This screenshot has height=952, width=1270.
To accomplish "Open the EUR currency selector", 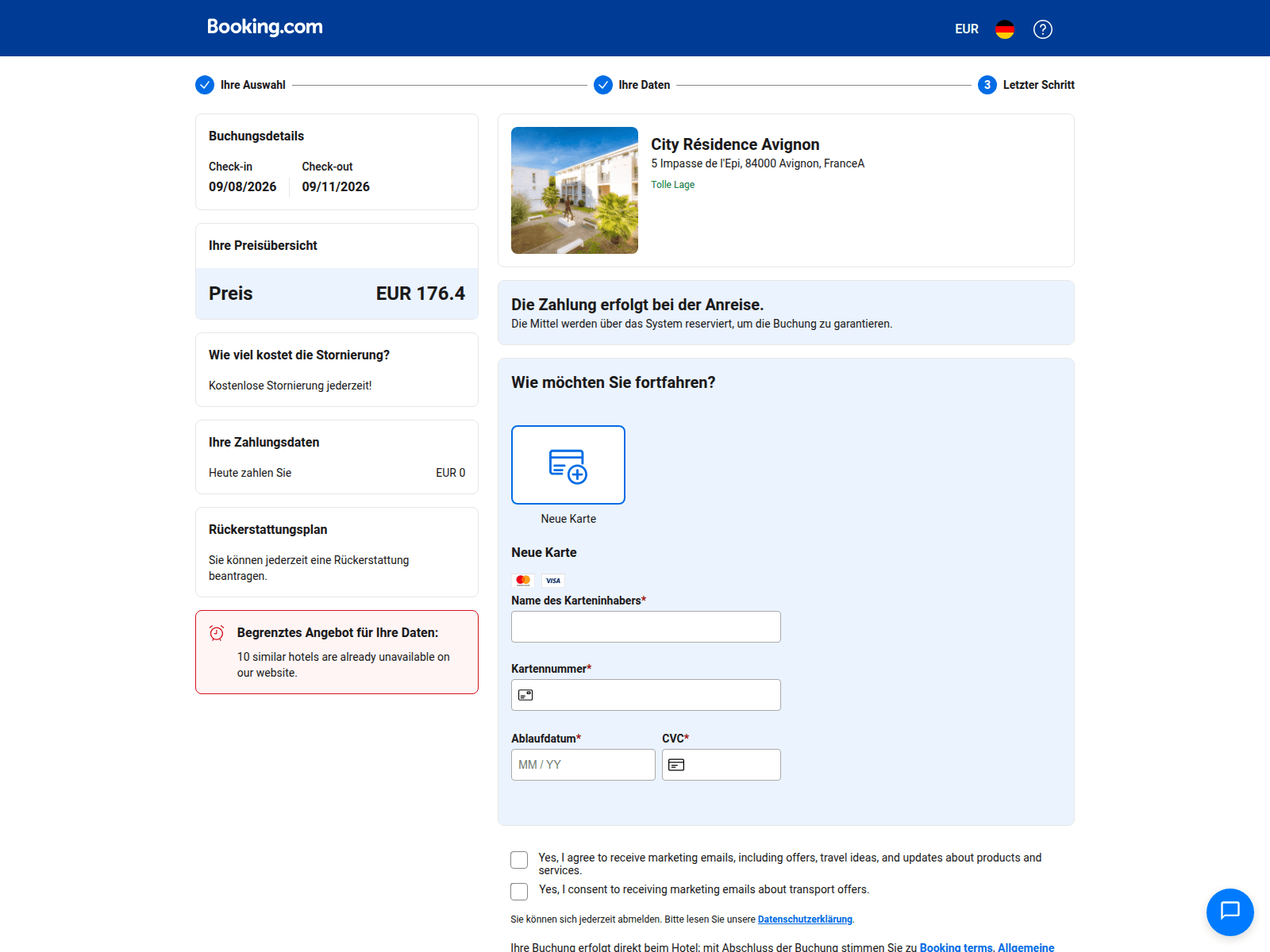I will pos(966,29).
